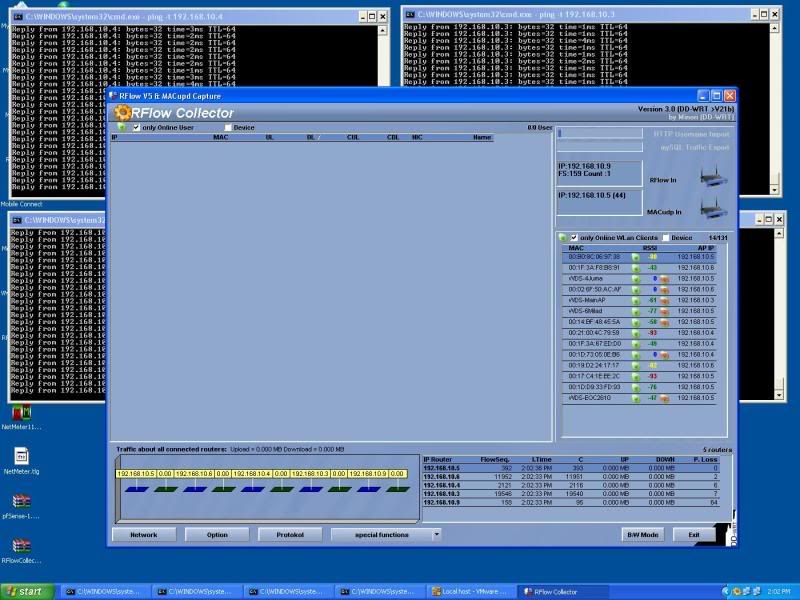
Task: Select WLan client 00:1F:3A:67:ED:D0
Action: click(639, 344)
